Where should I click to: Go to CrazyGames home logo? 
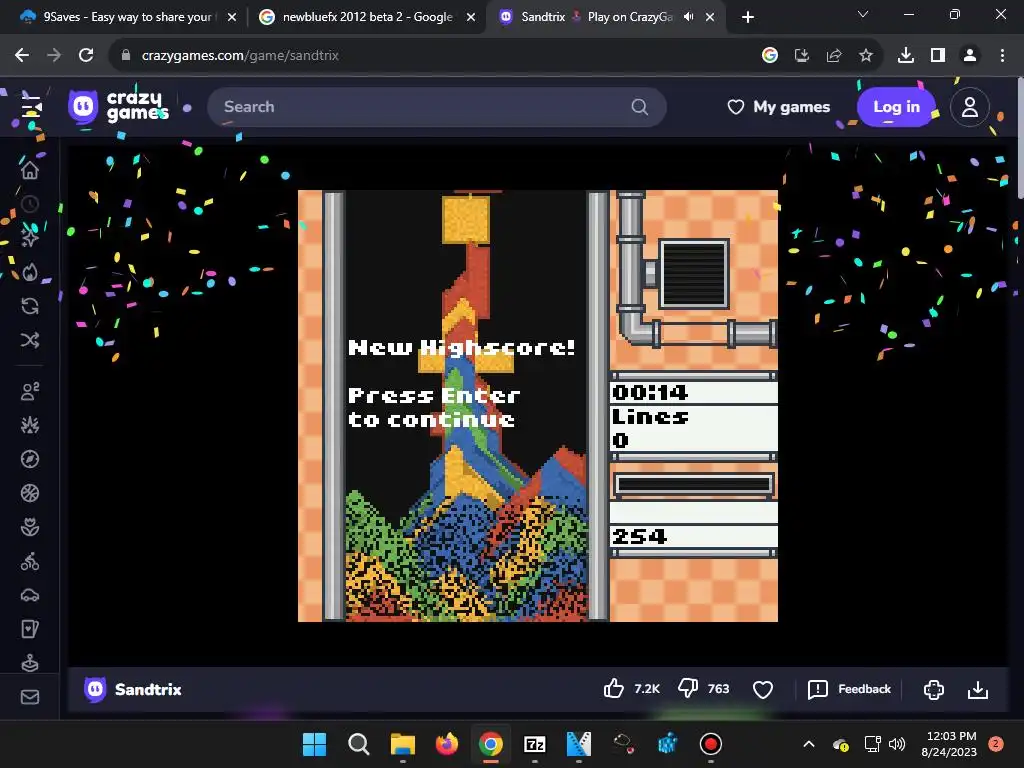point(119,106)
